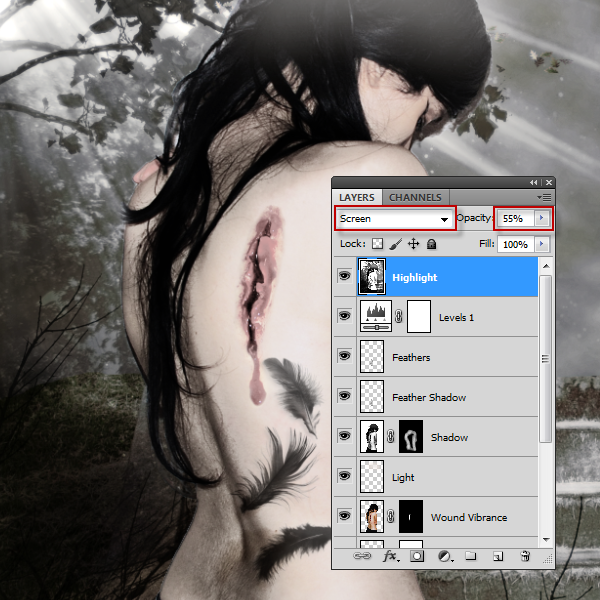Click the Create new layer icon
Viewport: 600px width, 600px height.
pyautogui.click(x=497, y=556)
